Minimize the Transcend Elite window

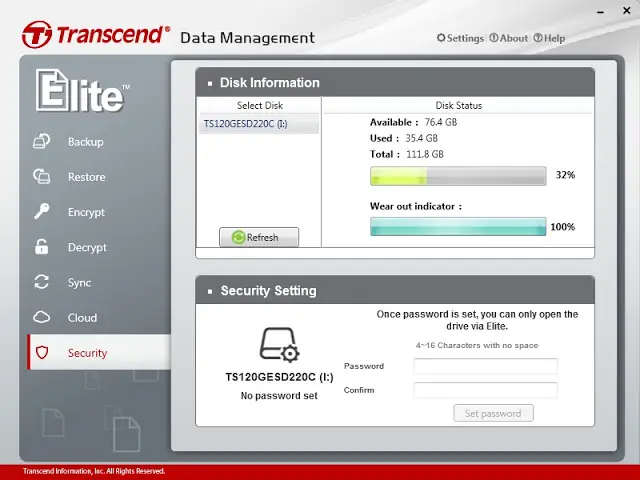(x=600, y=12)
